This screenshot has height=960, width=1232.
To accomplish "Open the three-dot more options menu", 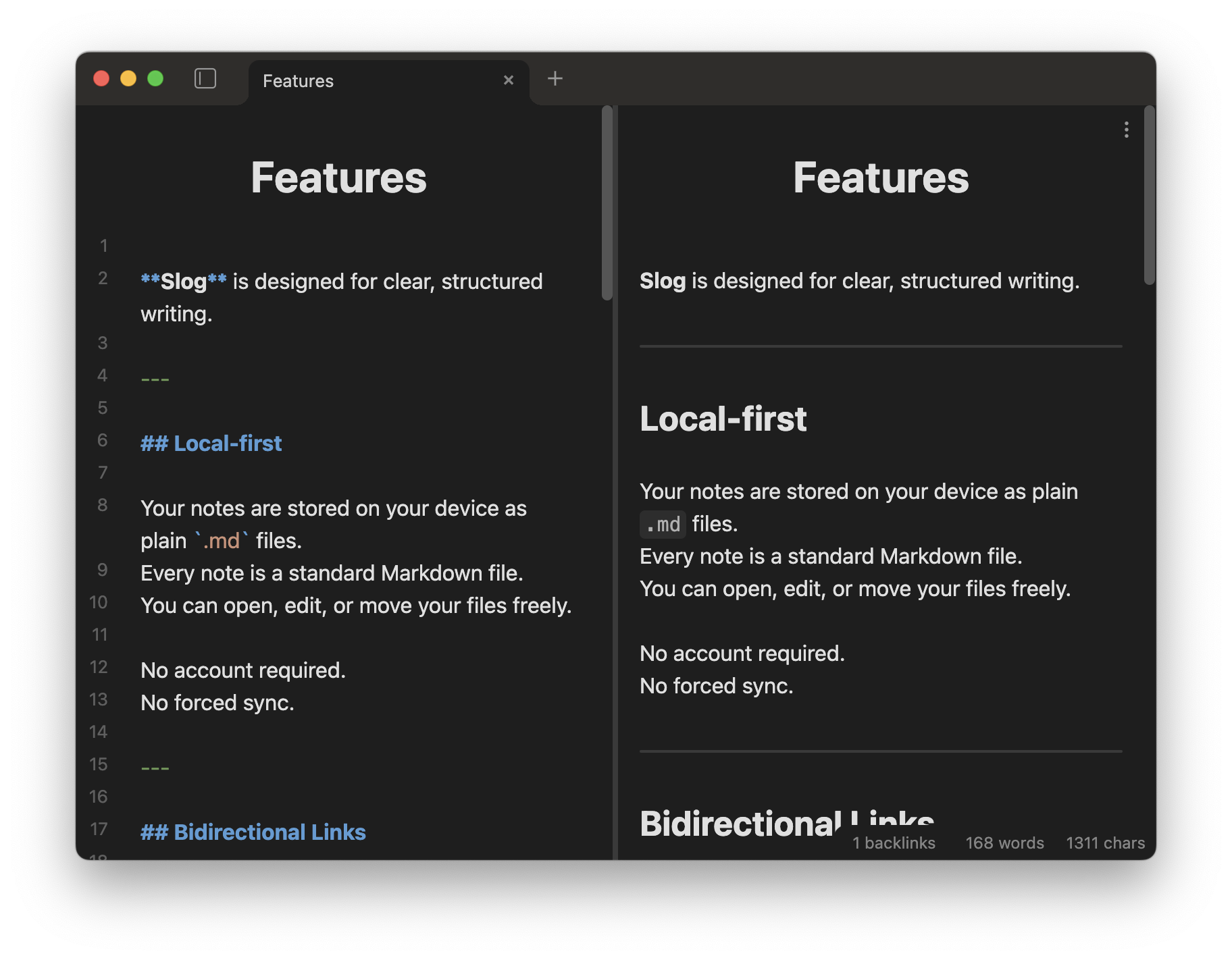I will (1126, 130).
